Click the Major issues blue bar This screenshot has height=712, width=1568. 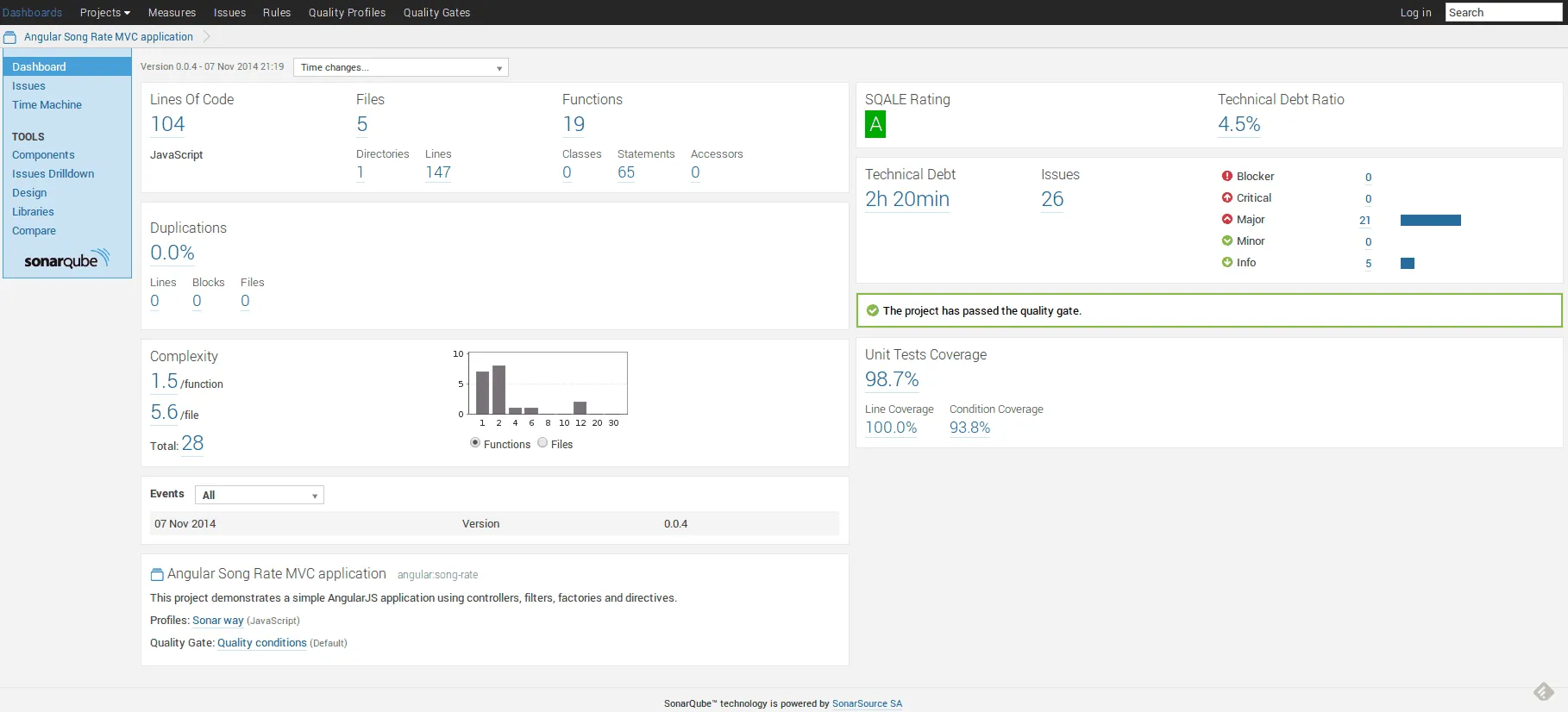point(1430,220)
